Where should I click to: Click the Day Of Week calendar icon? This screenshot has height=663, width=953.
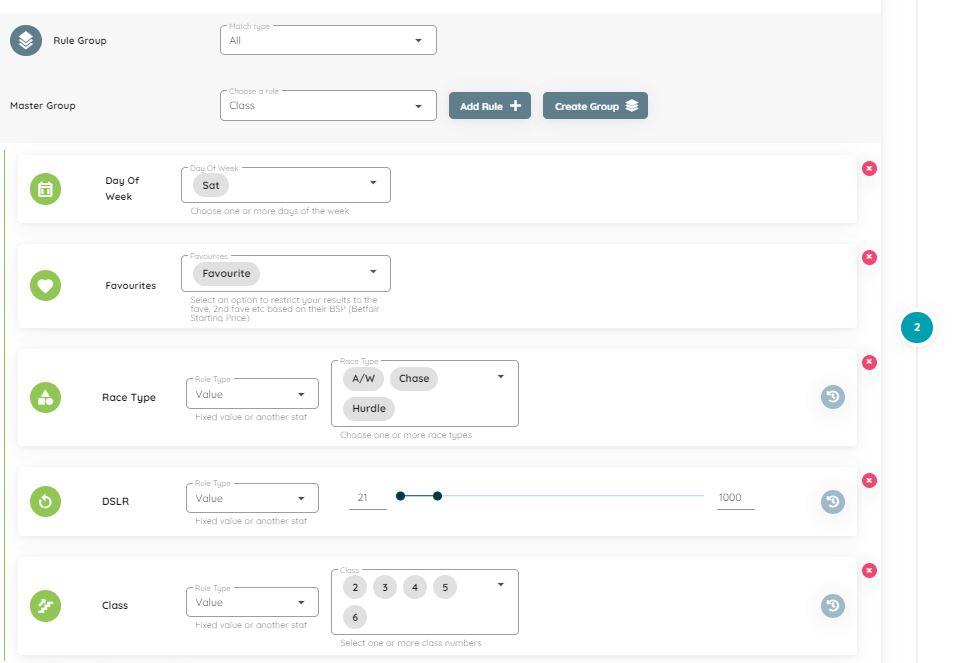[45, 189]
